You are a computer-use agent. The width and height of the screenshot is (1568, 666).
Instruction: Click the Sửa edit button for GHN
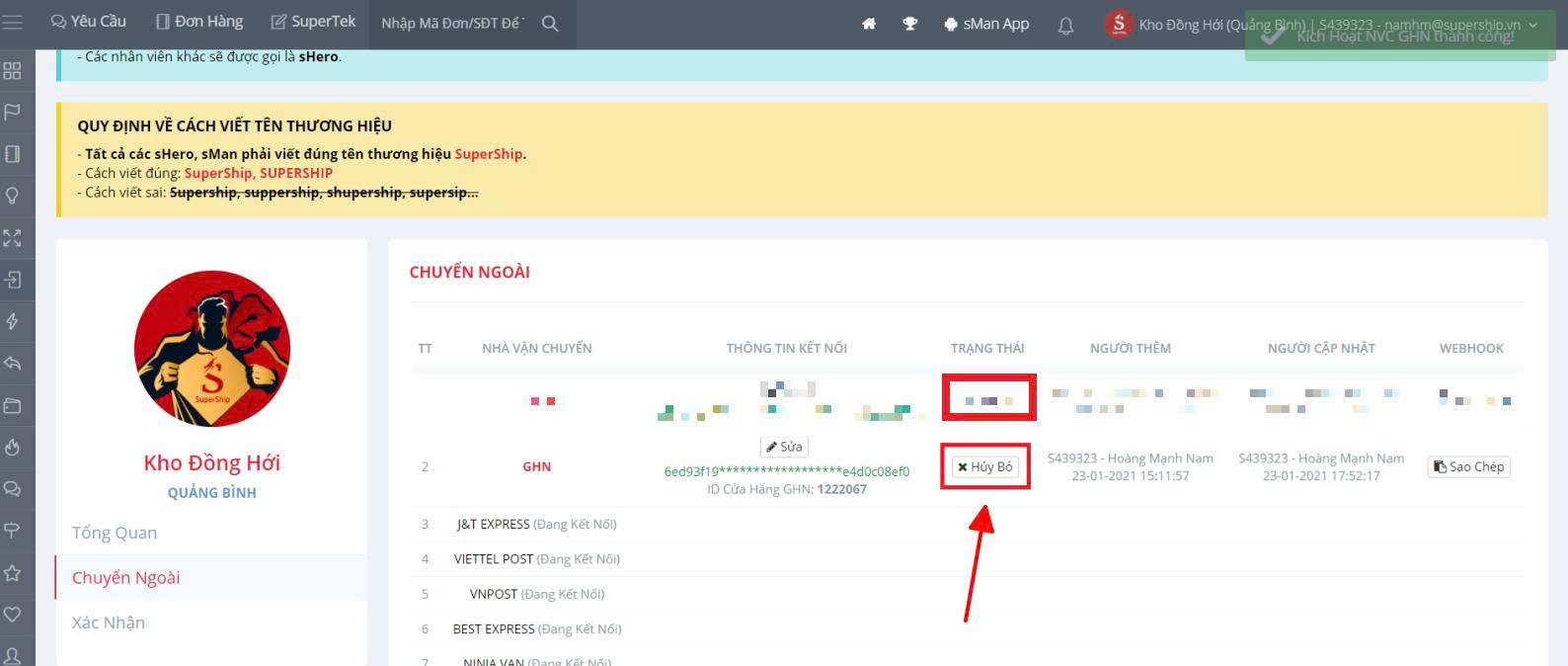point(784,447)
